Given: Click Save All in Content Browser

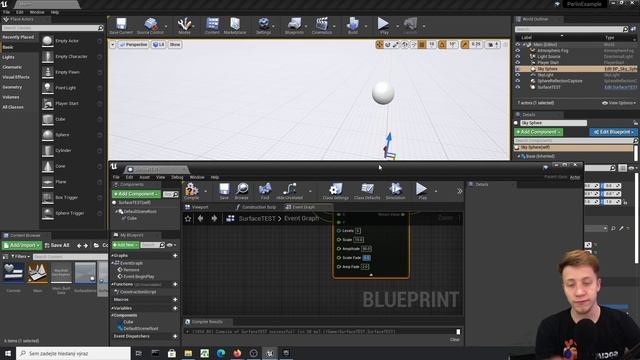Looking at the screenshot, I should pyautogui.click(x=57, y=245).
